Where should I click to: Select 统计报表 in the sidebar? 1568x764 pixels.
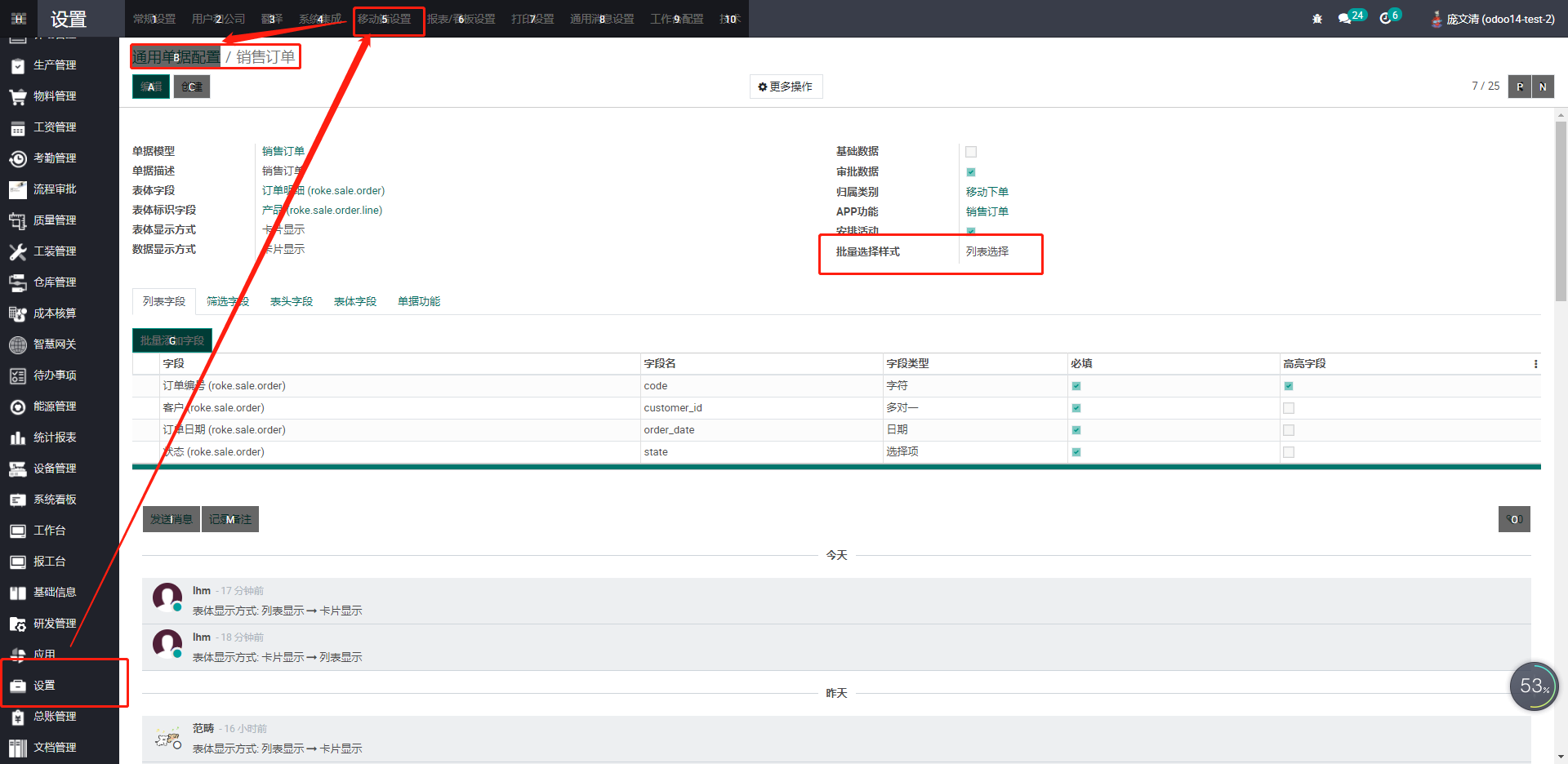click(x=54, y=438)
